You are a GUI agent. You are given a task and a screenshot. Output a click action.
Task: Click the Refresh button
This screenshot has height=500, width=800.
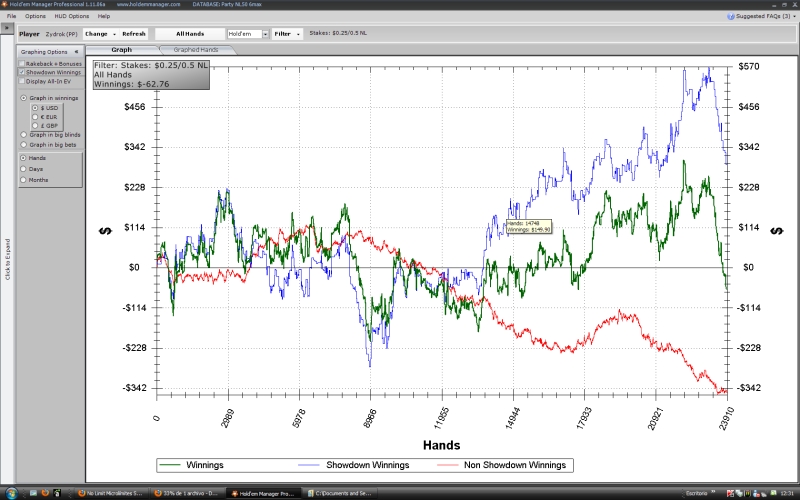(x=135, y=34)
